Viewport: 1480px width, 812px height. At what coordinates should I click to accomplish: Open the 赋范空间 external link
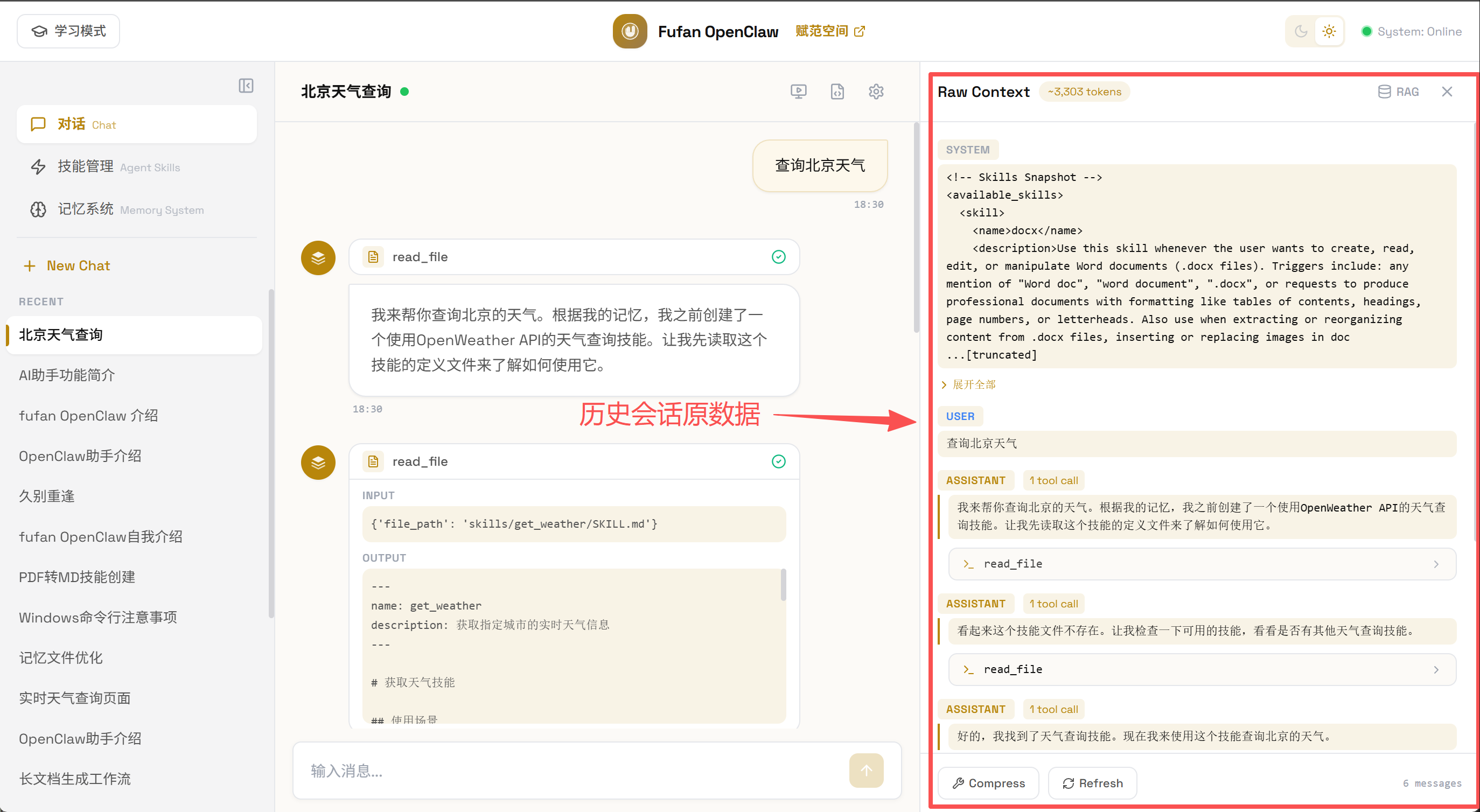coord(829,31)
